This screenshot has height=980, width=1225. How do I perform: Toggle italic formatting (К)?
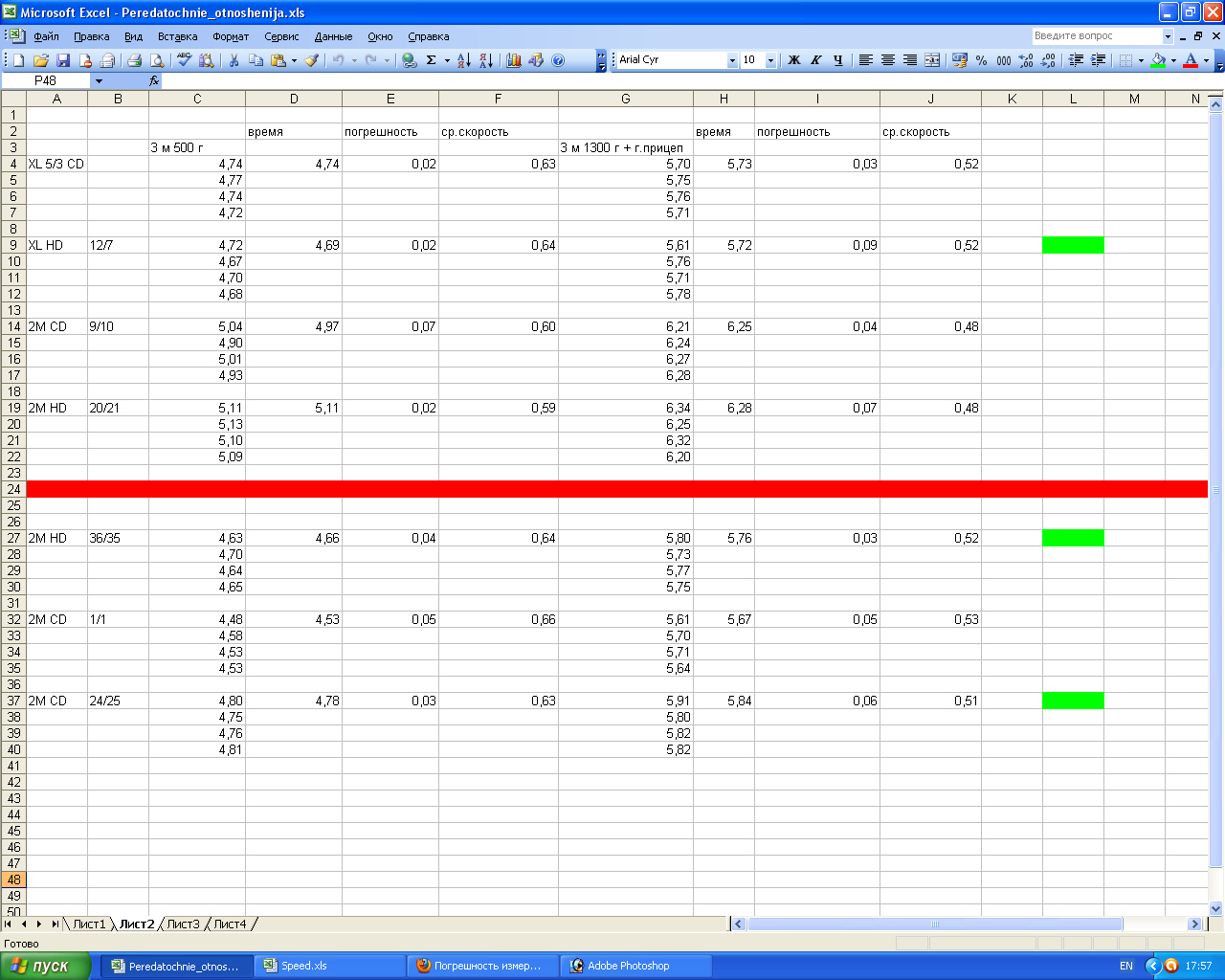click(816, 60)
